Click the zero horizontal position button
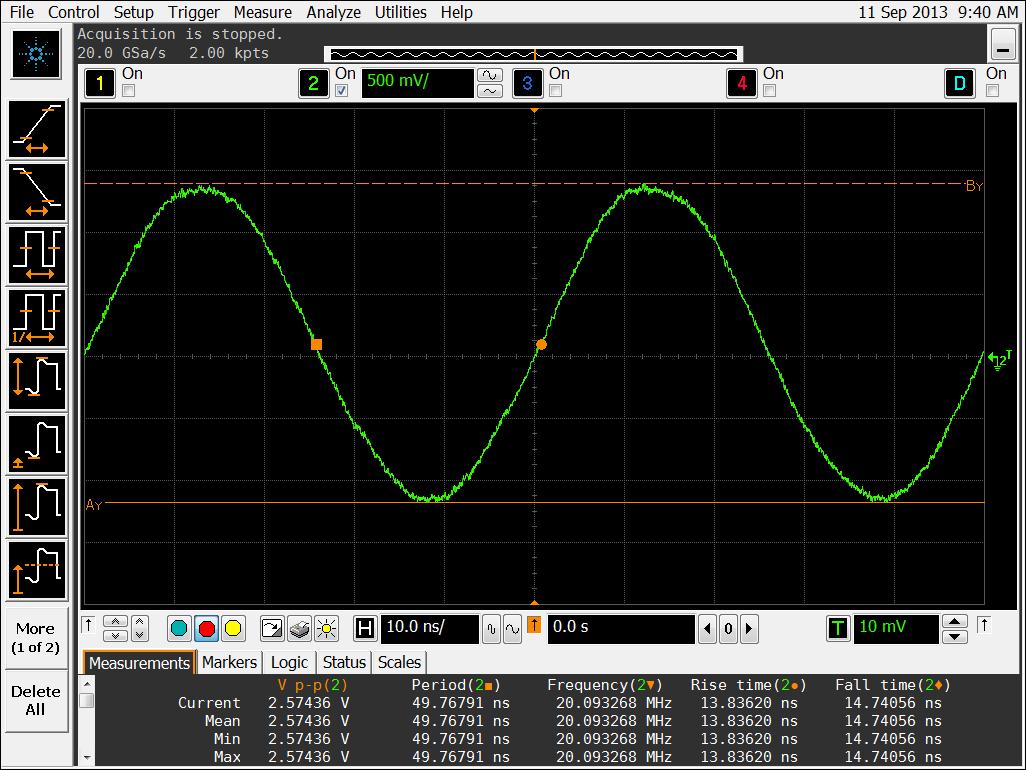The image size is (1026, 770). pyautogui.click(x=728, y=629)
